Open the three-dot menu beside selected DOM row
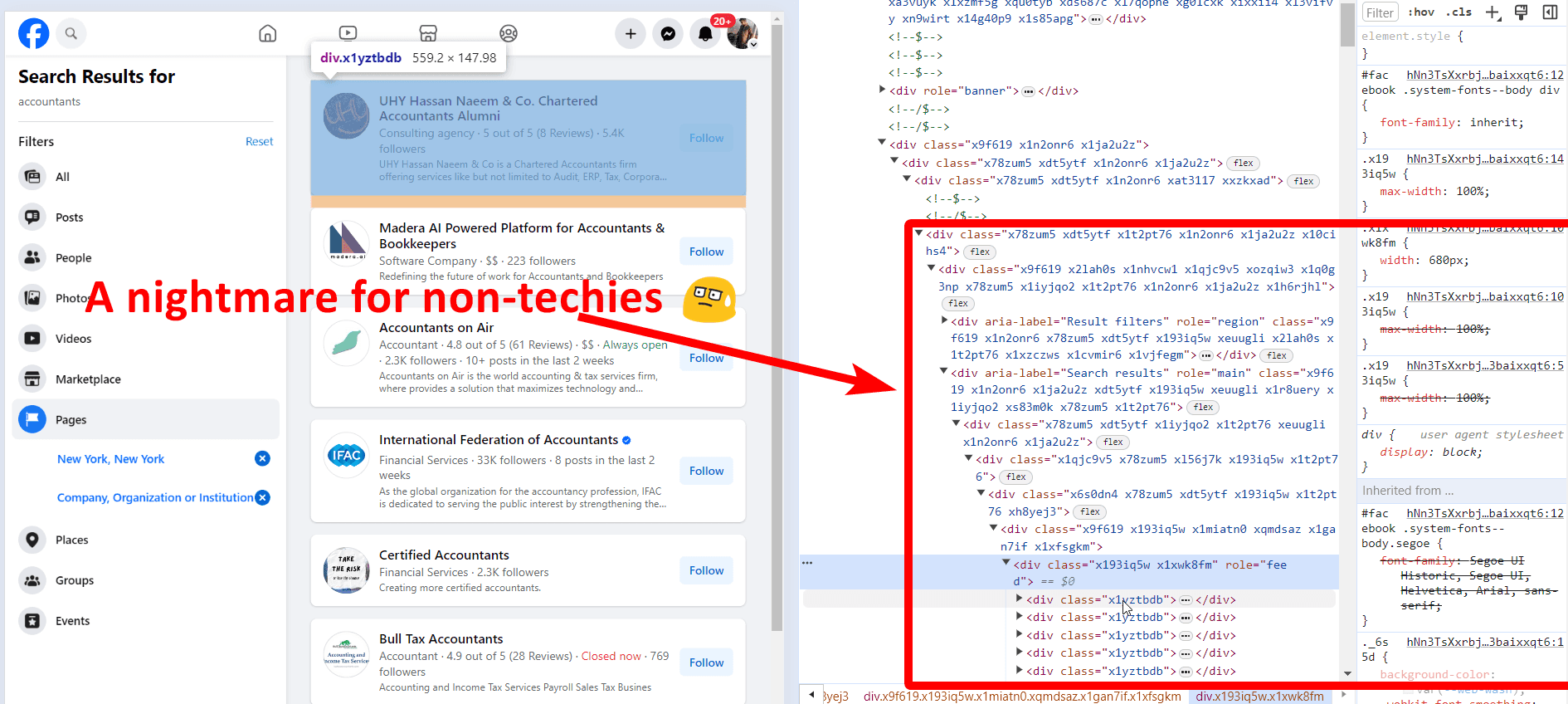 (x=807, y=563)
